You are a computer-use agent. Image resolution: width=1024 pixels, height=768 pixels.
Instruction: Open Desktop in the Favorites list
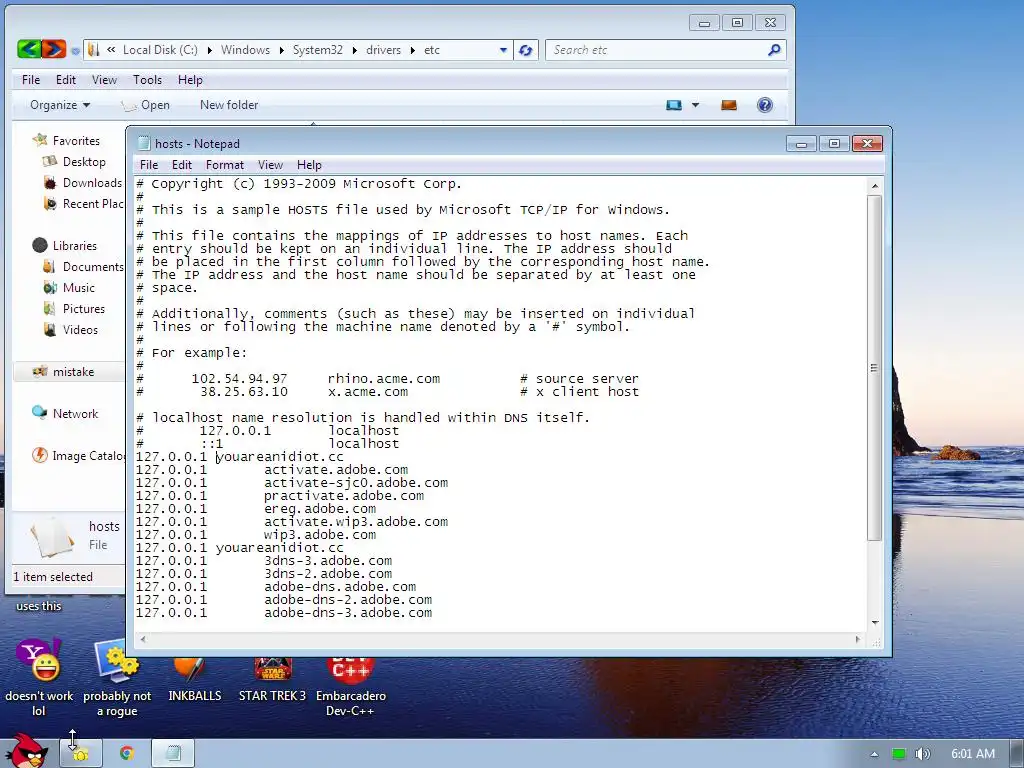pyautogui.click(x=84, y=161)
